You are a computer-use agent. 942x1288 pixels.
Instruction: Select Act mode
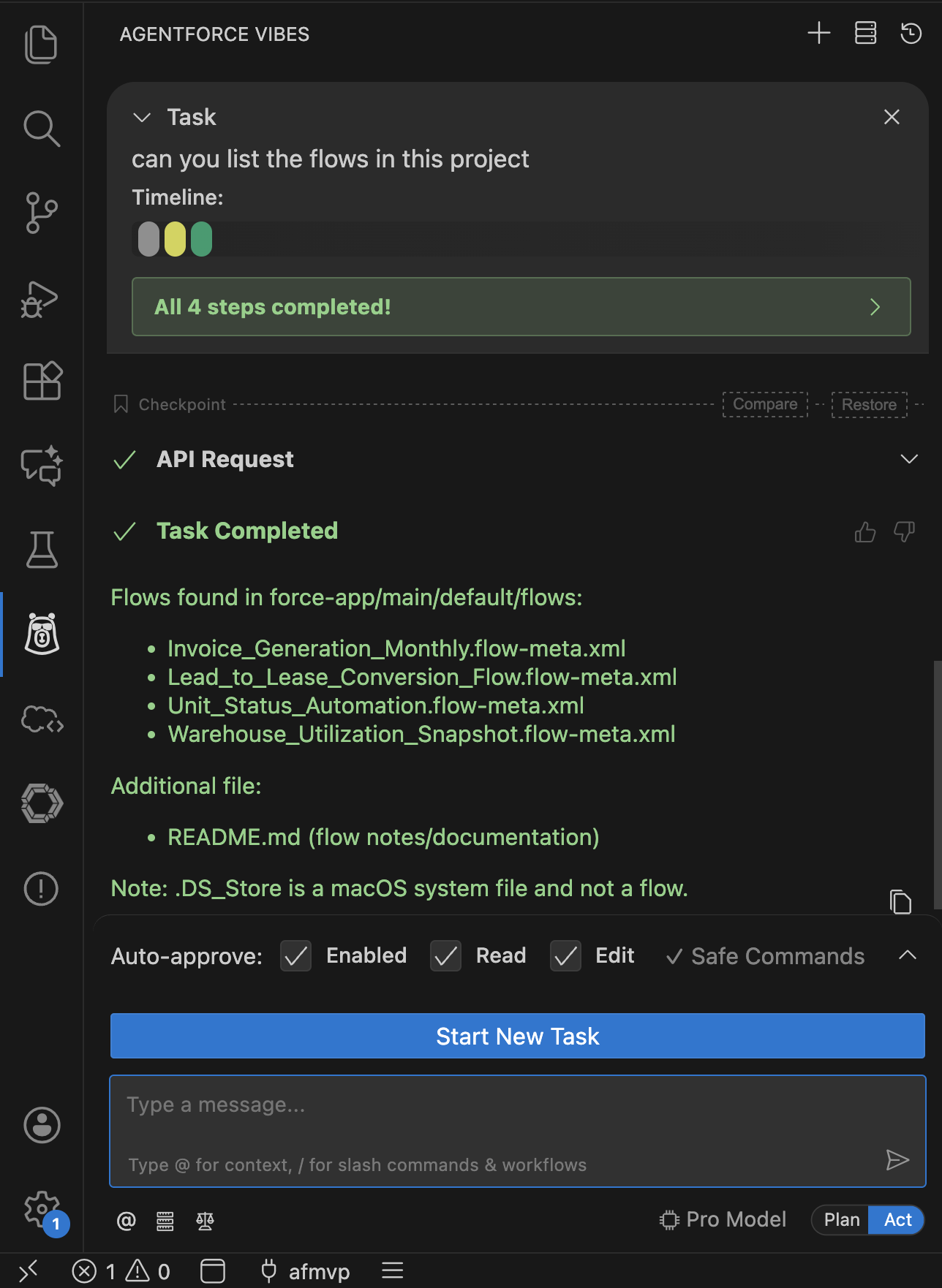[897, 1220]
